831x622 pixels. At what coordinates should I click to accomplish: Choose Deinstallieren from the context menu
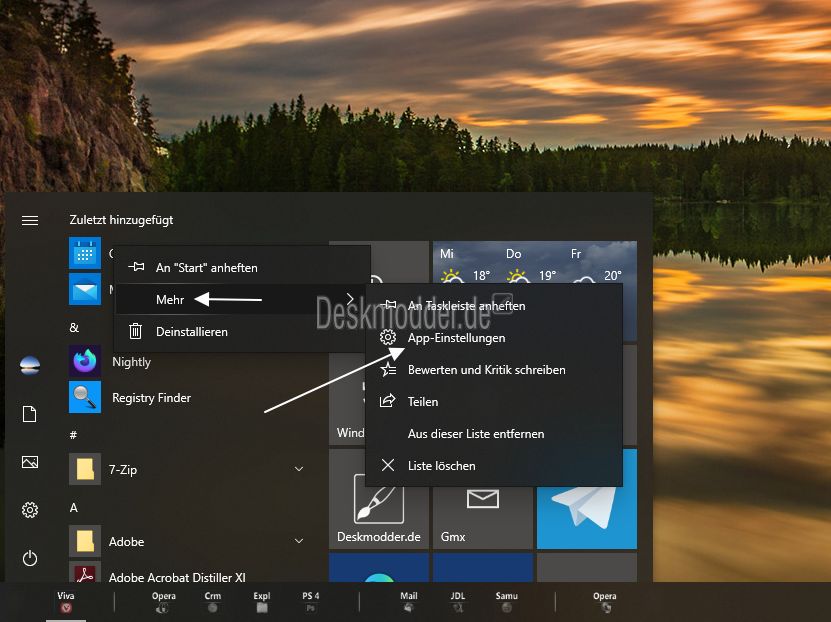(191, 331)
